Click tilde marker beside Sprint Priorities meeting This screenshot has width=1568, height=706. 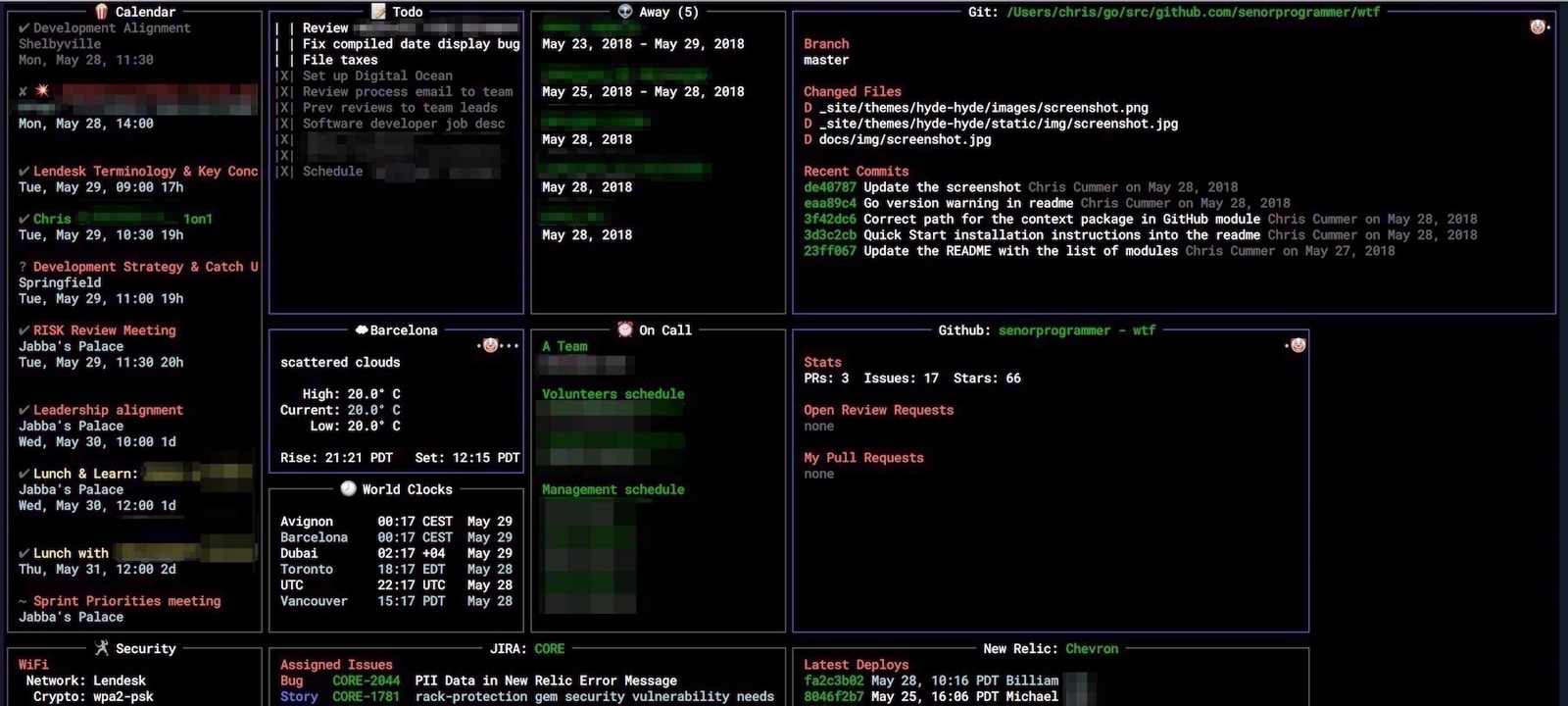[x=23, y=601]
